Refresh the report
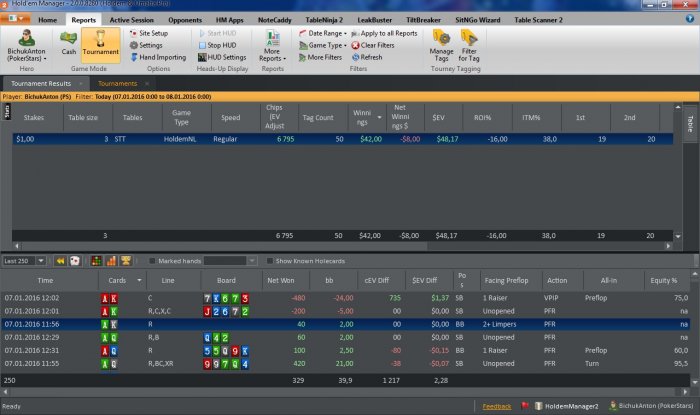Viewport: 700px width, 415px height. click(367, 57)
